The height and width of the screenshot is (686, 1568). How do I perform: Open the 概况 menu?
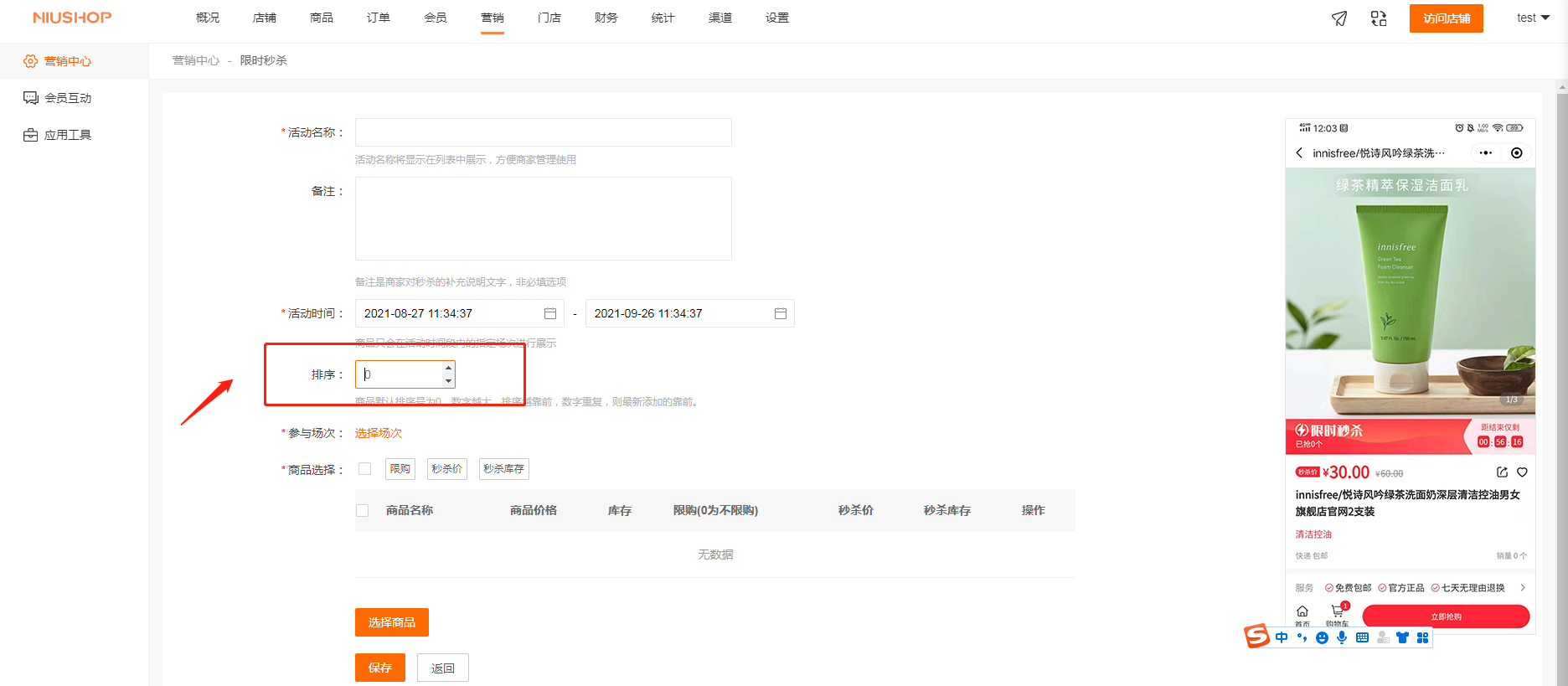[x=208, y=18]
